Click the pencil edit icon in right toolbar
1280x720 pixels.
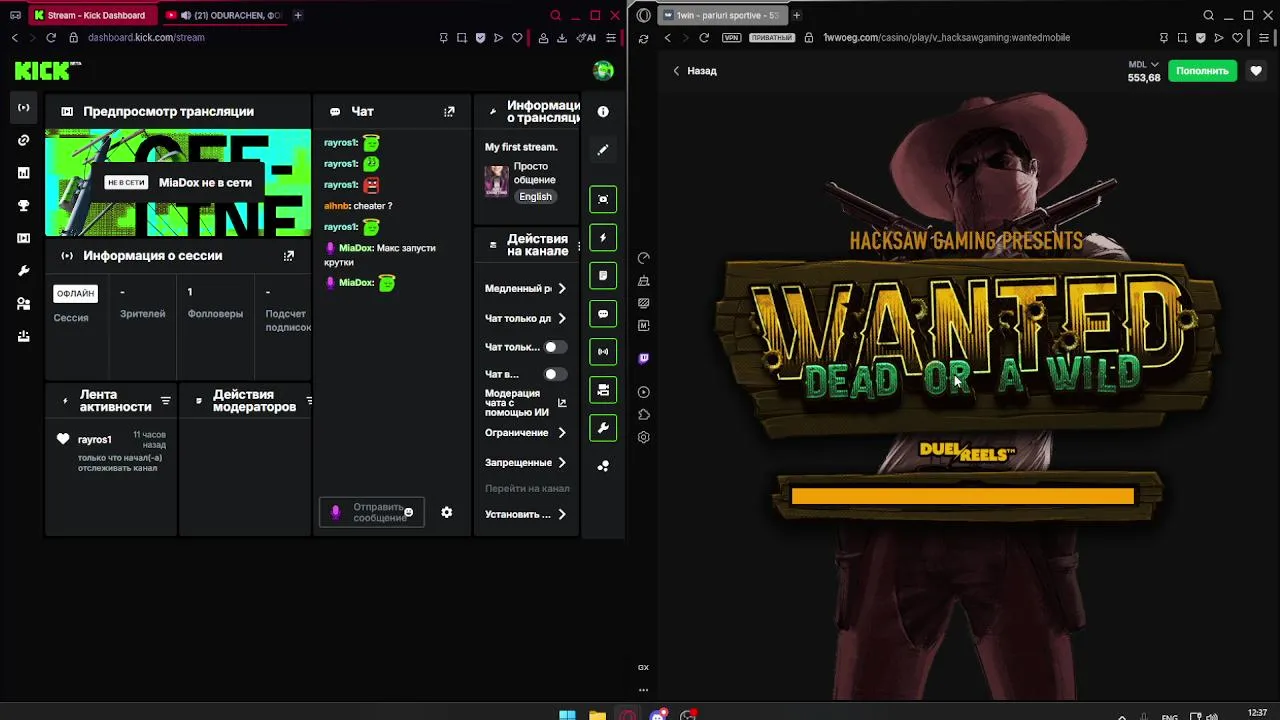[x=603, y=150]
